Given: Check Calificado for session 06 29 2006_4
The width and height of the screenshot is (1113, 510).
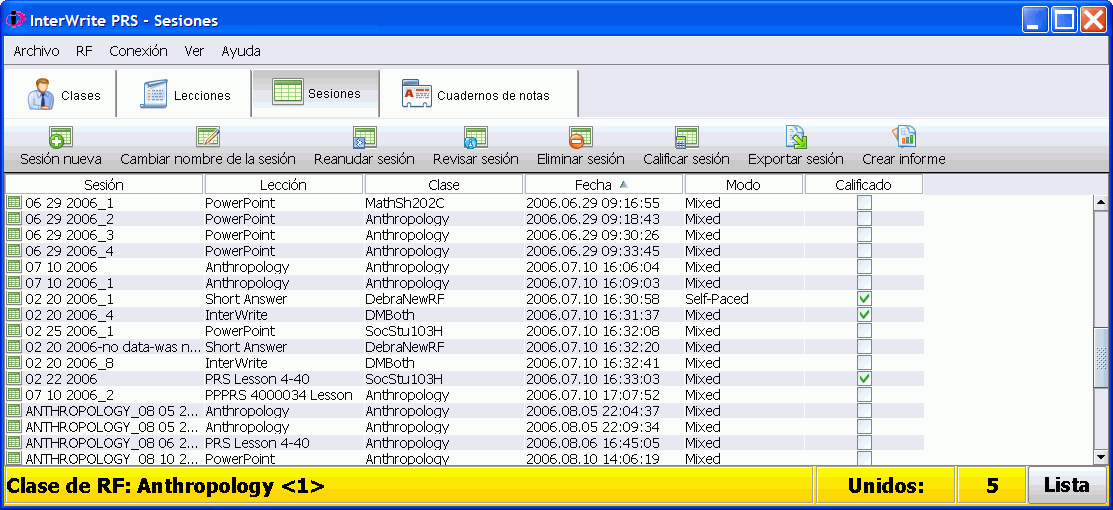Looking at the screenshot, I should pyautogui.click(x=864, y=251).
